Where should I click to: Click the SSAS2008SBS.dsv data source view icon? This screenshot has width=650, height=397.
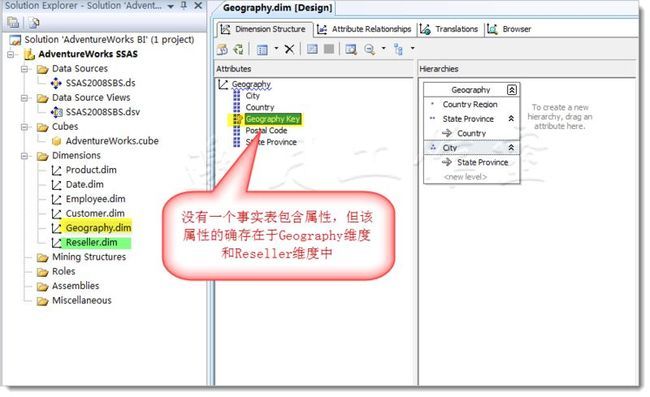pos(56,112)
